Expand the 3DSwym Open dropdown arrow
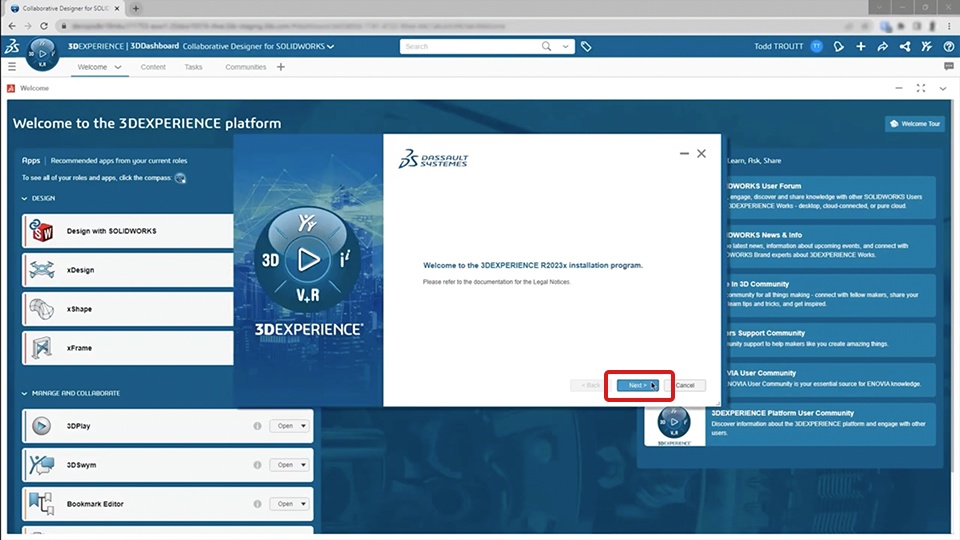 [x=303, y=465]
